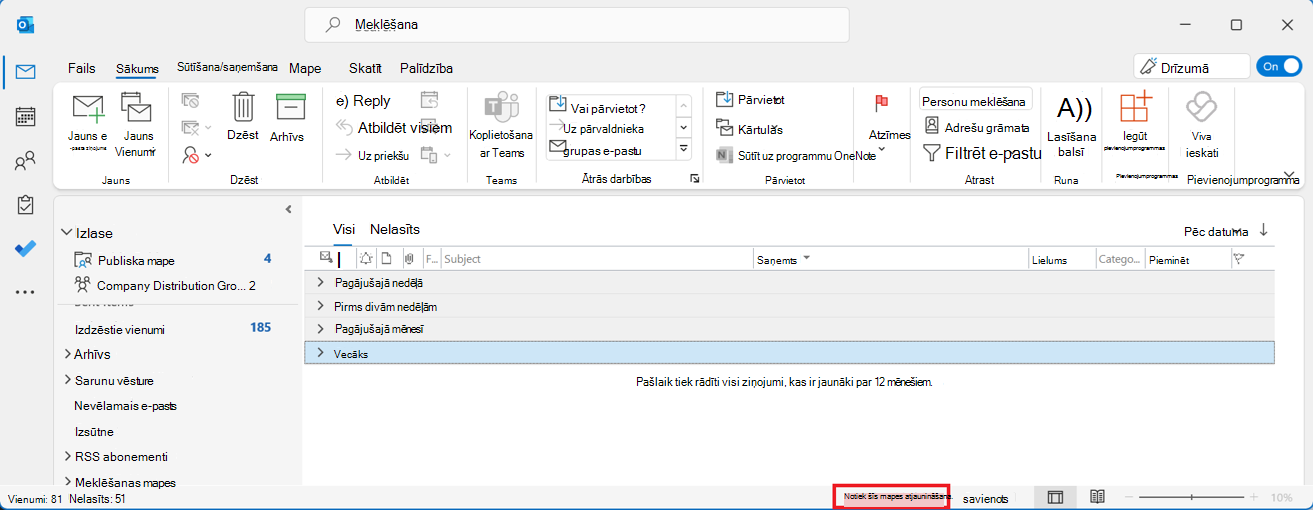Click Koplietošana ar Teams icon
The height and width of the screenshot is (510, 1313).
(501, 125)
